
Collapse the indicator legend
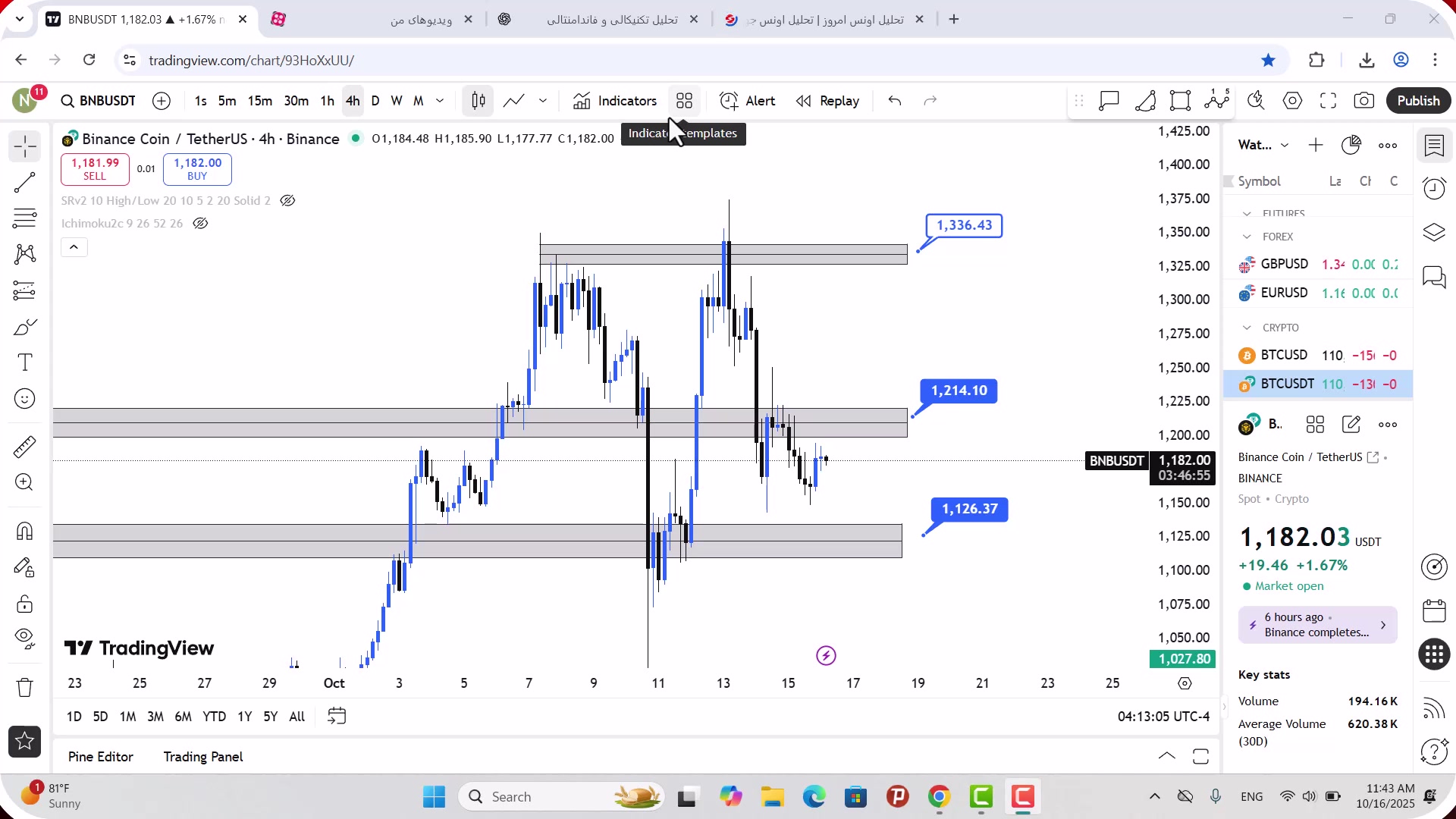coord(74,247)
